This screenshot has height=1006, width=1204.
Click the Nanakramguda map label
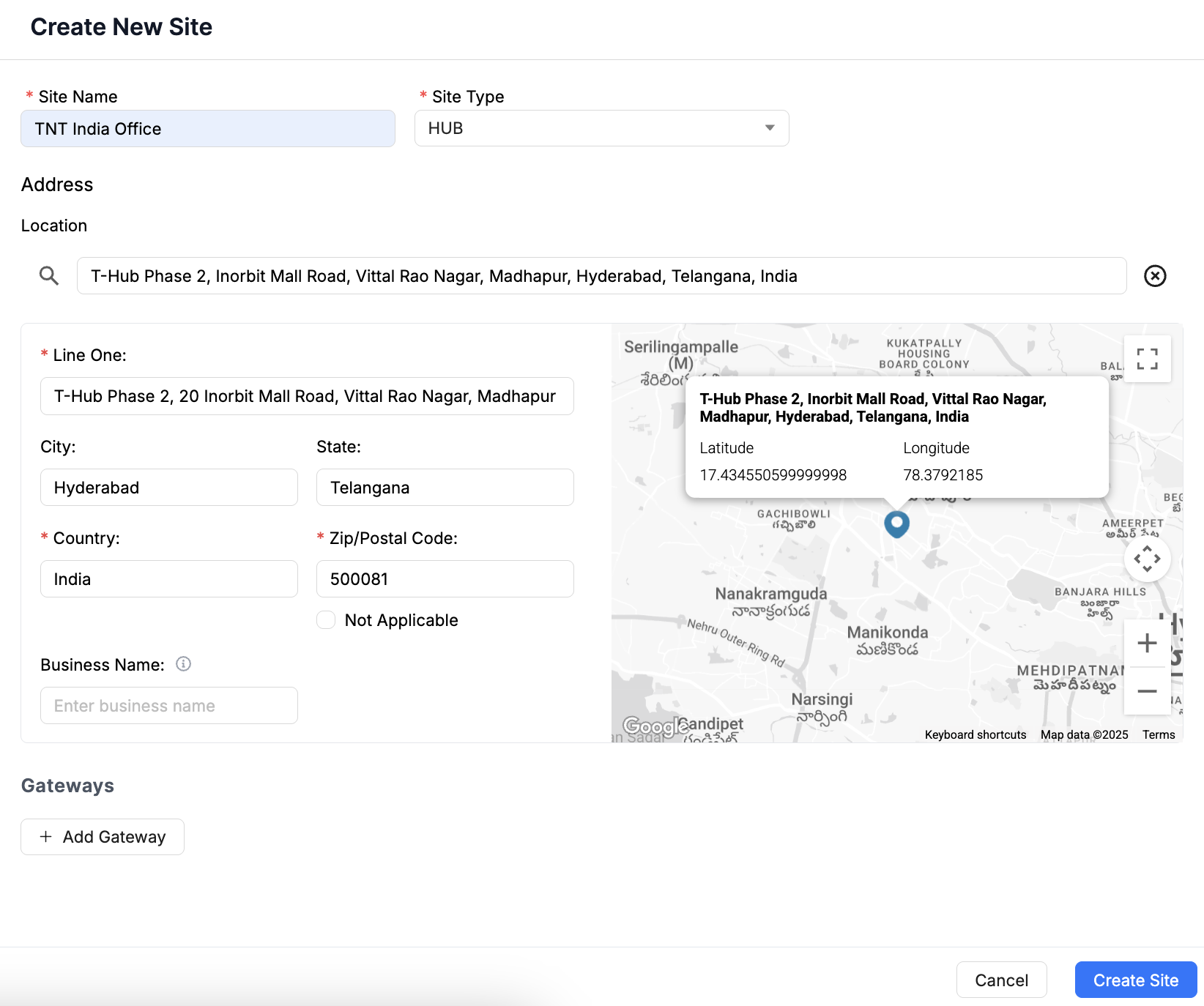pos(771,601)
